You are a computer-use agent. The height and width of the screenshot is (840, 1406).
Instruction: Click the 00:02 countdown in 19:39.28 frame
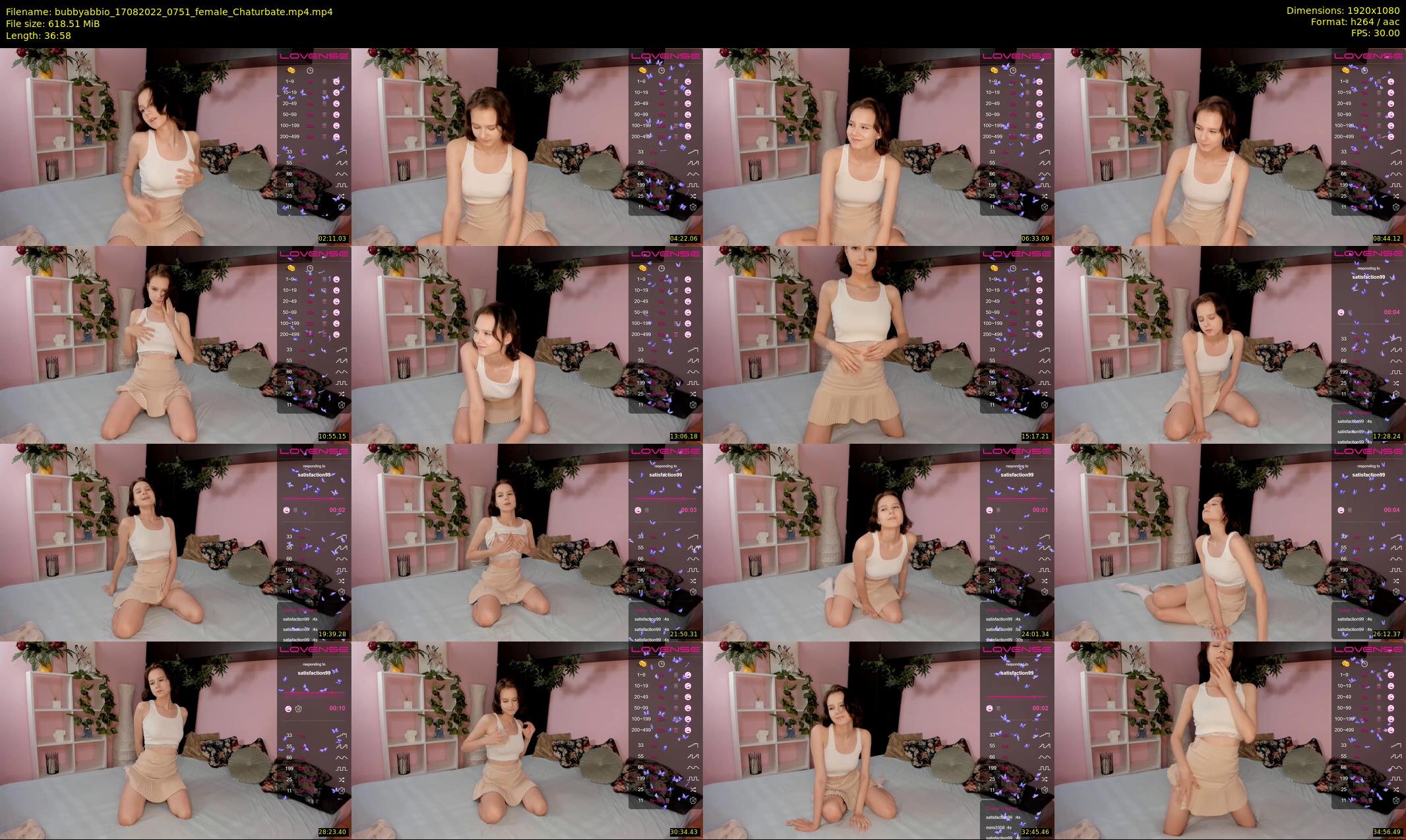pyautogui.click(x=338, y=510)
